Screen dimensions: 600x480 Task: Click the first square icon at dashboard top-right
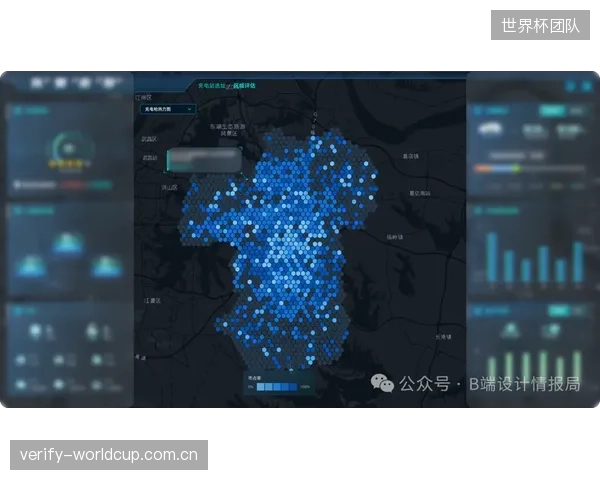pyautogui.click(x=571, y=86)
